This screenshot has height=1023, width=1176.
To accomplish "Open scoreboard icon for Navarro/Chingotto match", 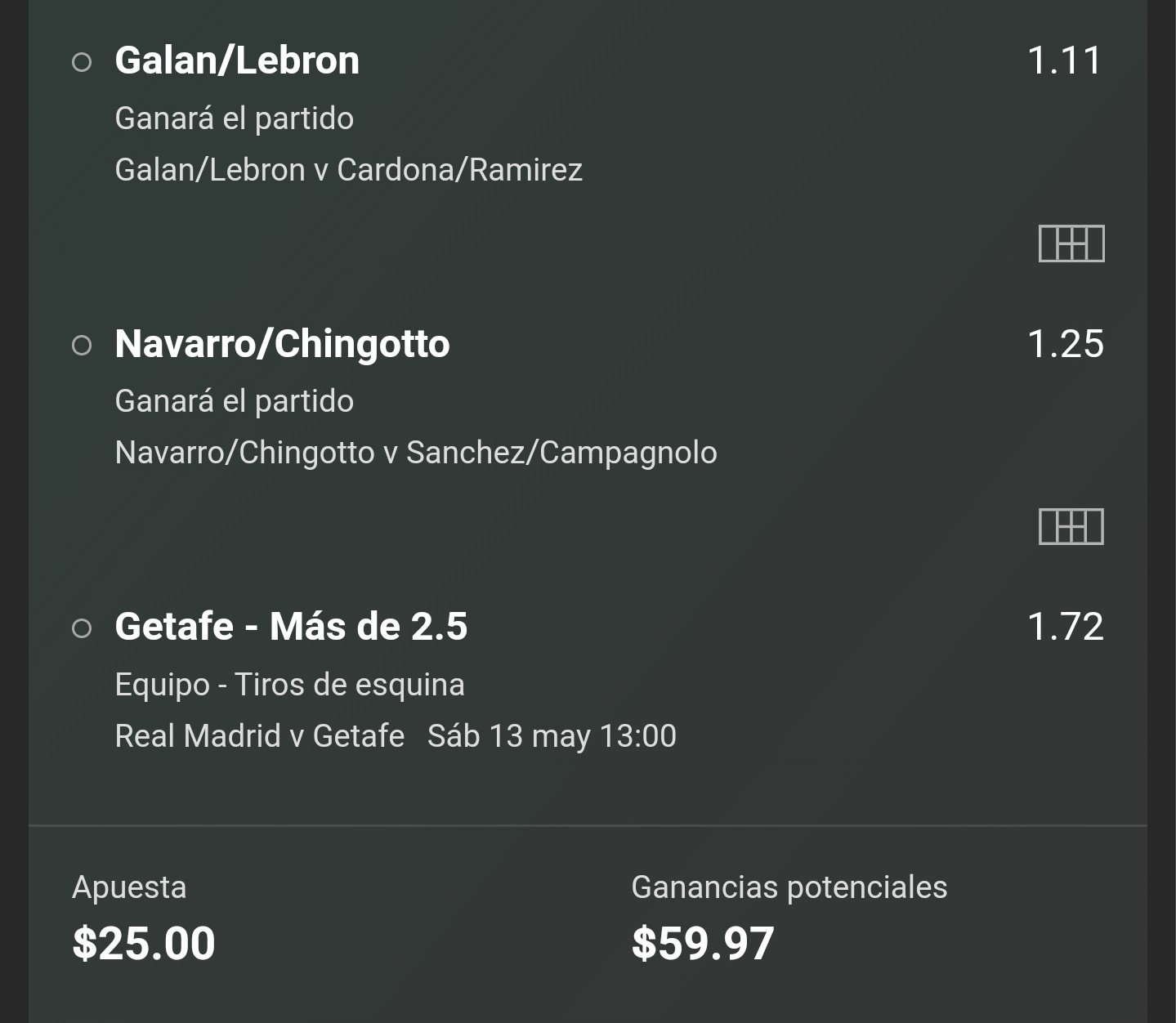I will tap(1071, 526).
